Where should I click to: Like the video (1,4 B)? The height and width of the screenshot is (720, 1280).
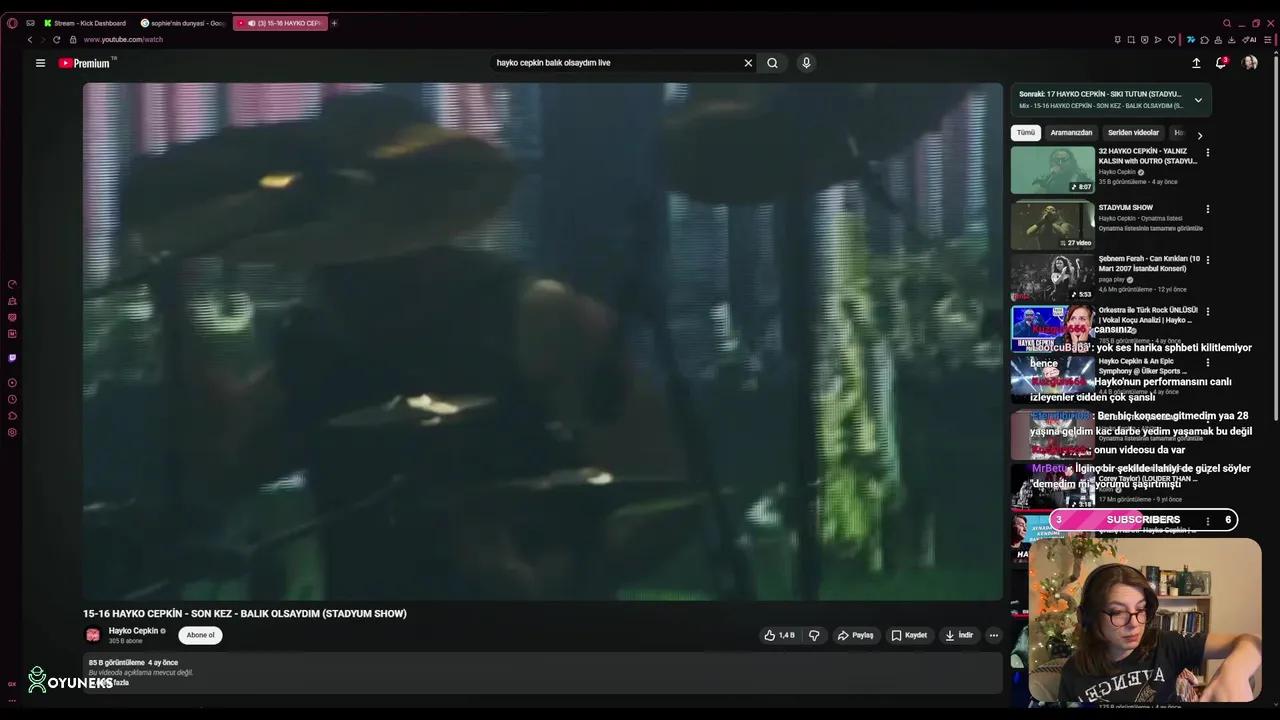(x=779, y=635)
